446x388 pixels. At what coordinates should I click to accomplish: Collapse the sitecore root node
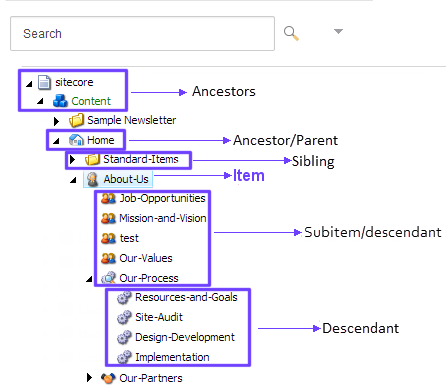click(x=29, y=84)
